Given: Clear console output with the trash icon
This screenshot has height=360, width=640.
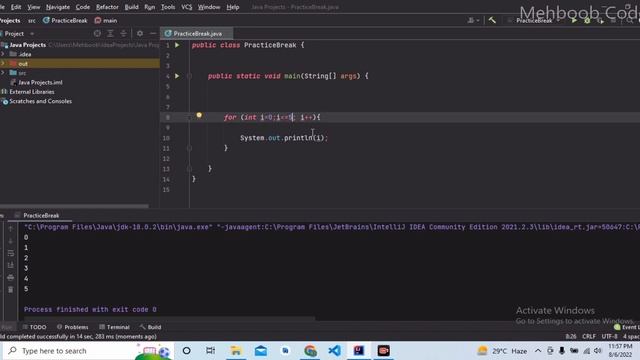Looking at the screenshot, I should coord(11,289).
